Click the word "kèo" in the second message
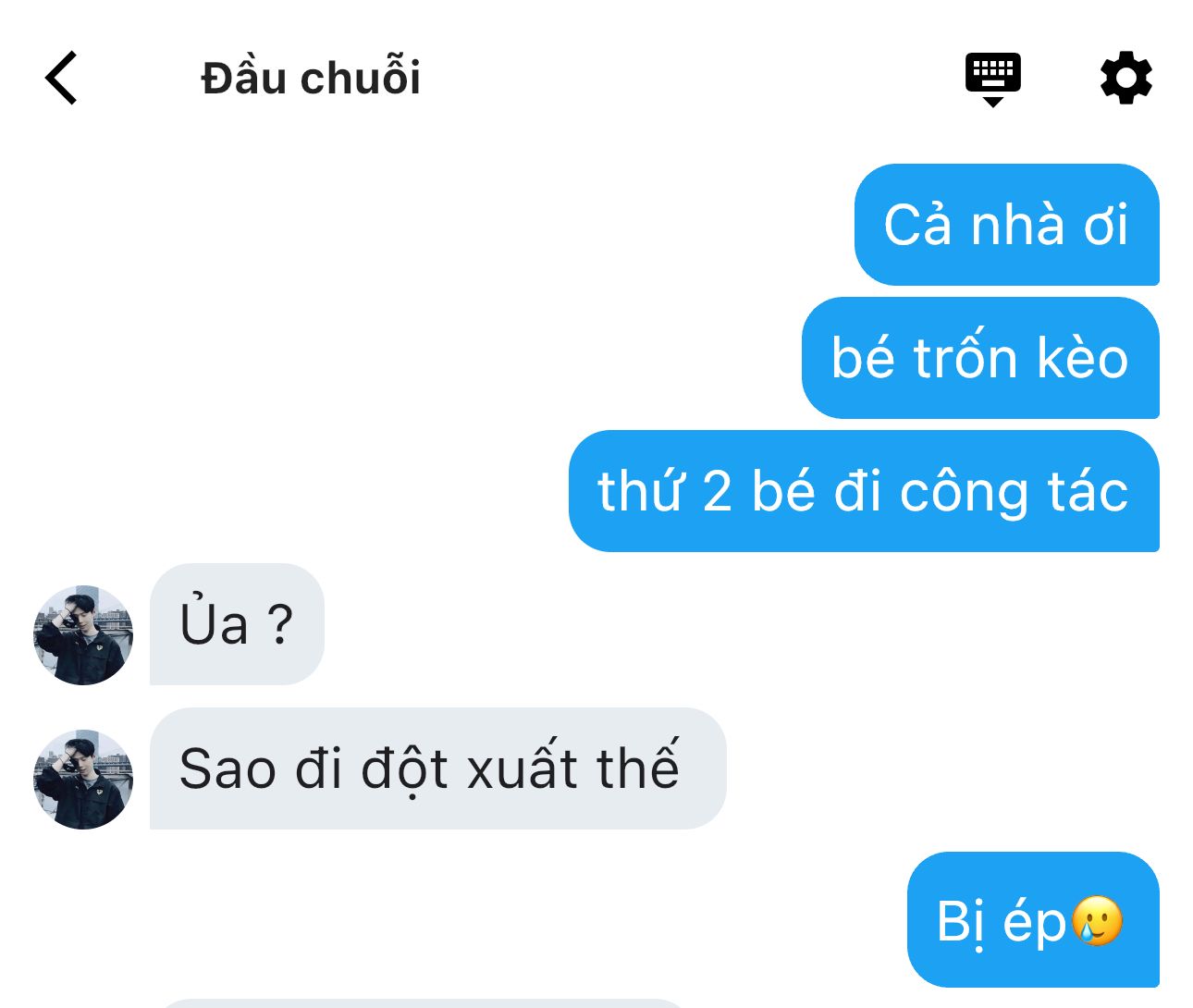The image size is (1193, 1008). [1083, 358]
